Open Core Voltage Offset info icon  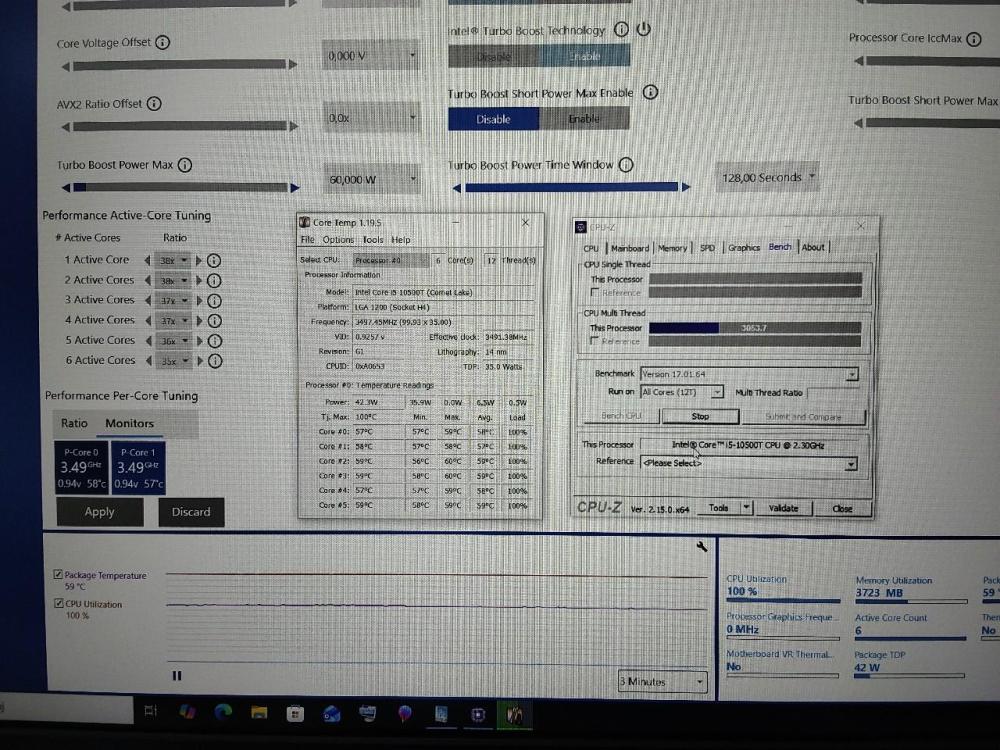pos(163,43)
